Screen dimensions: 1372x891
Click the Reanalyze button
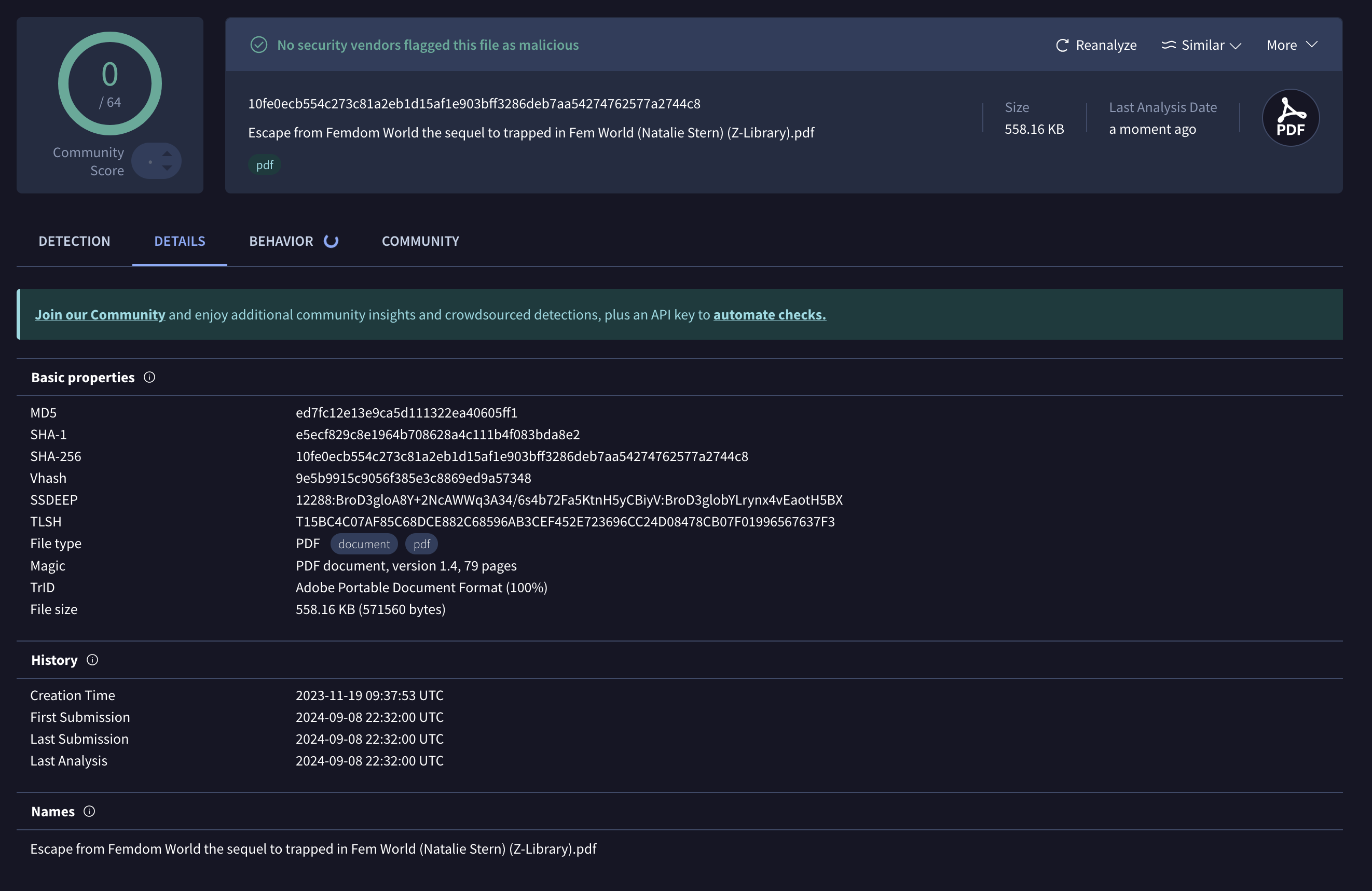(1096, 45)
